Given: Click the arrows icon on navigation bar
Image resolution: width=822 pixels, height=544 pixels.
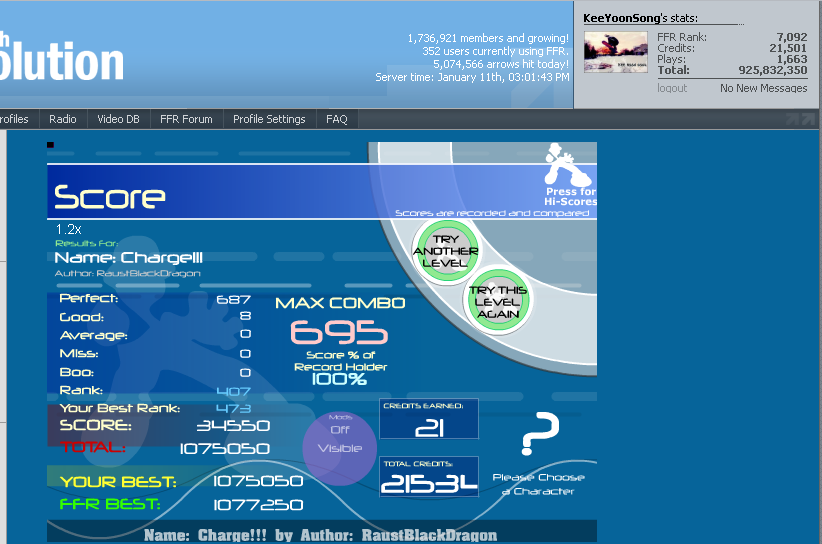Looking at the screenshot, I should tap(799, 119).
